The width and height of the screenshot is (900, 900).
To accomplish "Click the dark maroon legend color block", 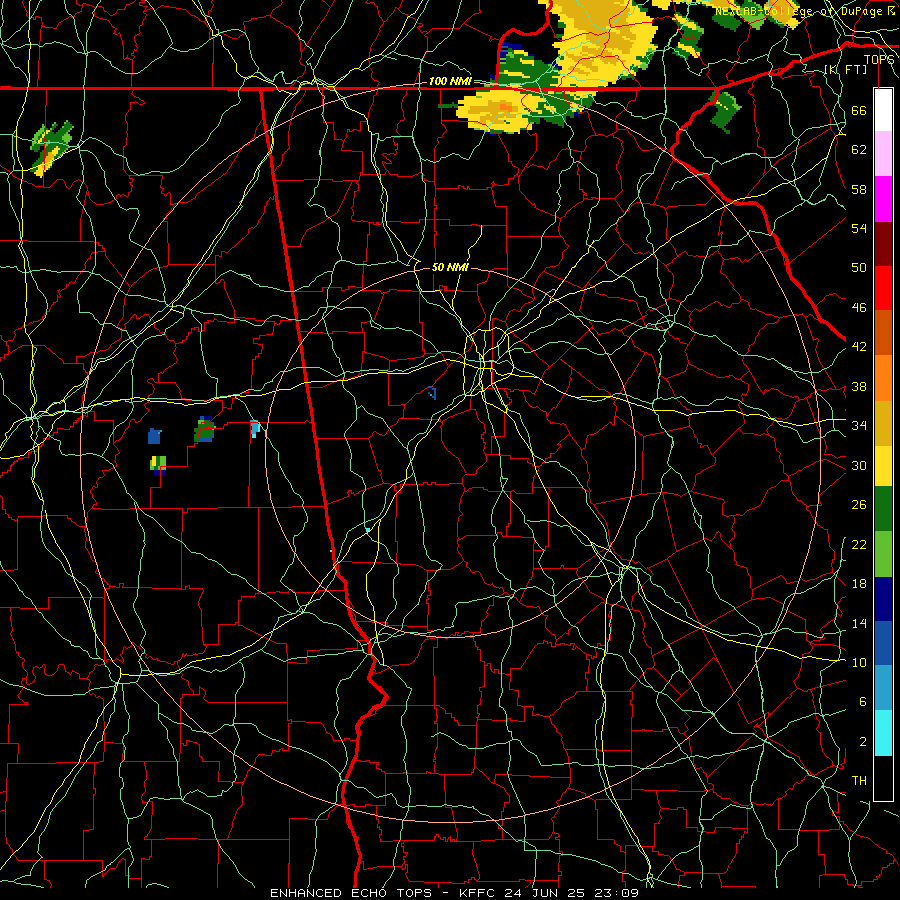I will coord(883,243).
